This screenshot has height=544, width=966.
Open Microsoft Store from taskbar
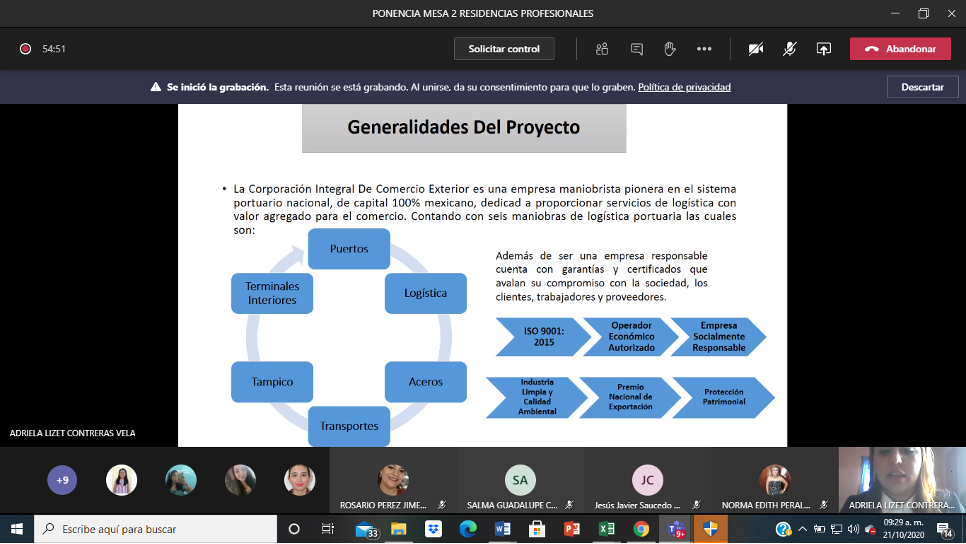click(537, 529)
